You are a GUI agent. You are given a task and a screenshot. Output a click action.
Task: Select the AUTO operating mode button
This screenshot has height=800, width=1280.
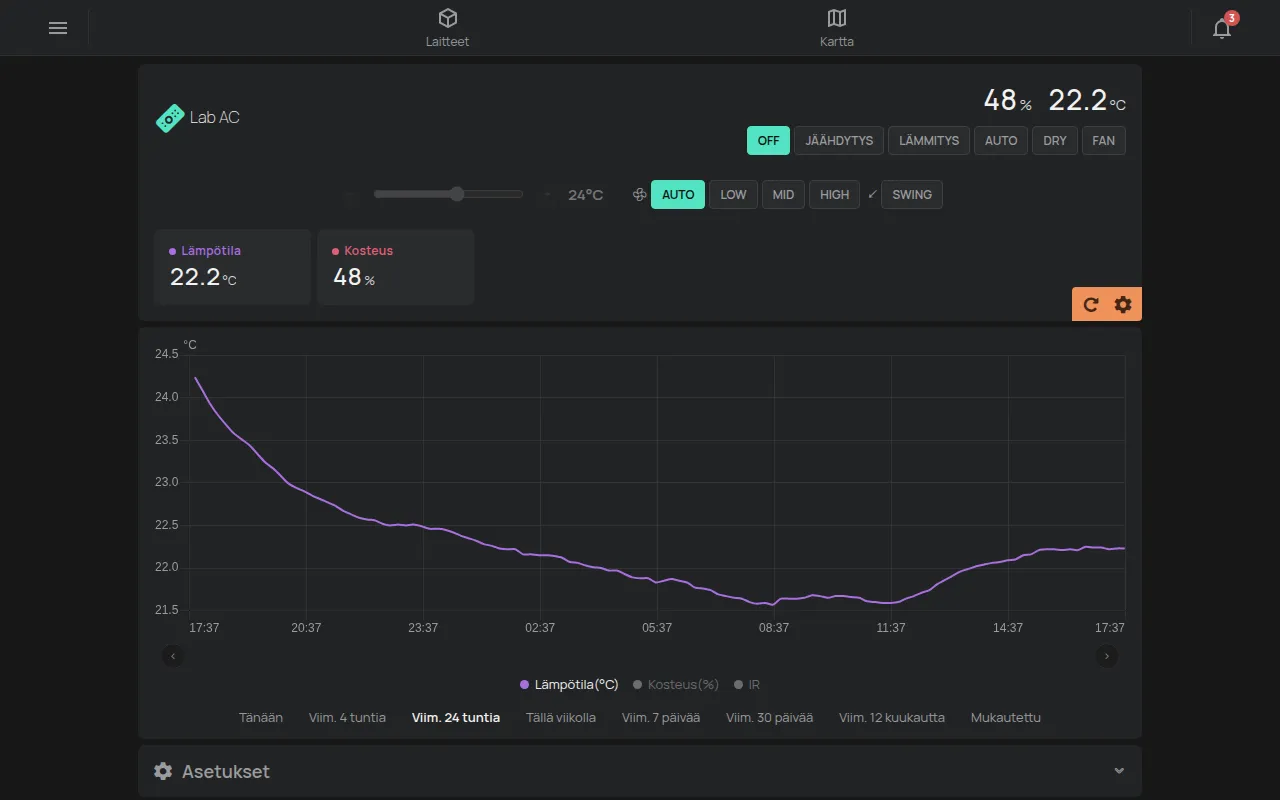1001,141
